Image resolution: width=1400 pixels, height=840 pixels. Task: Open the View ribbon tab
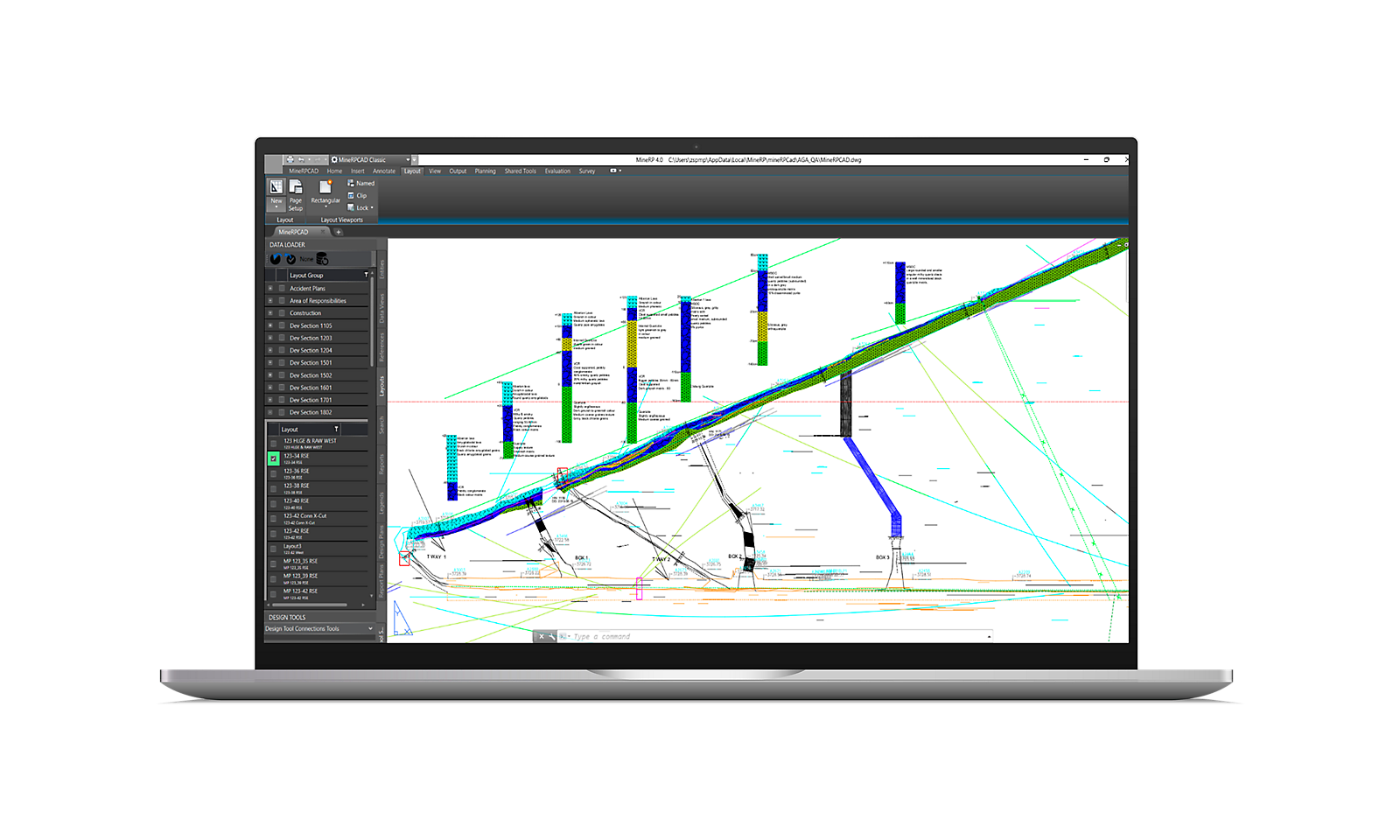point(435,171)
